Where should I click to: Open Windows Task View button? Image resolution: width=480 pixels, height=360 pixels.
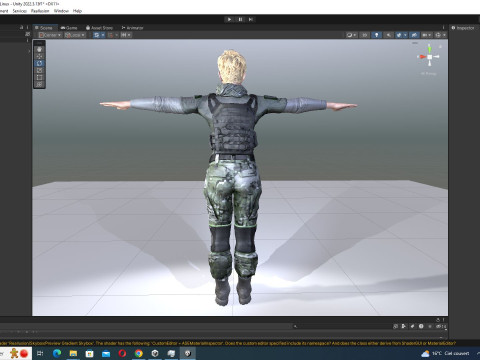[40, 353]
